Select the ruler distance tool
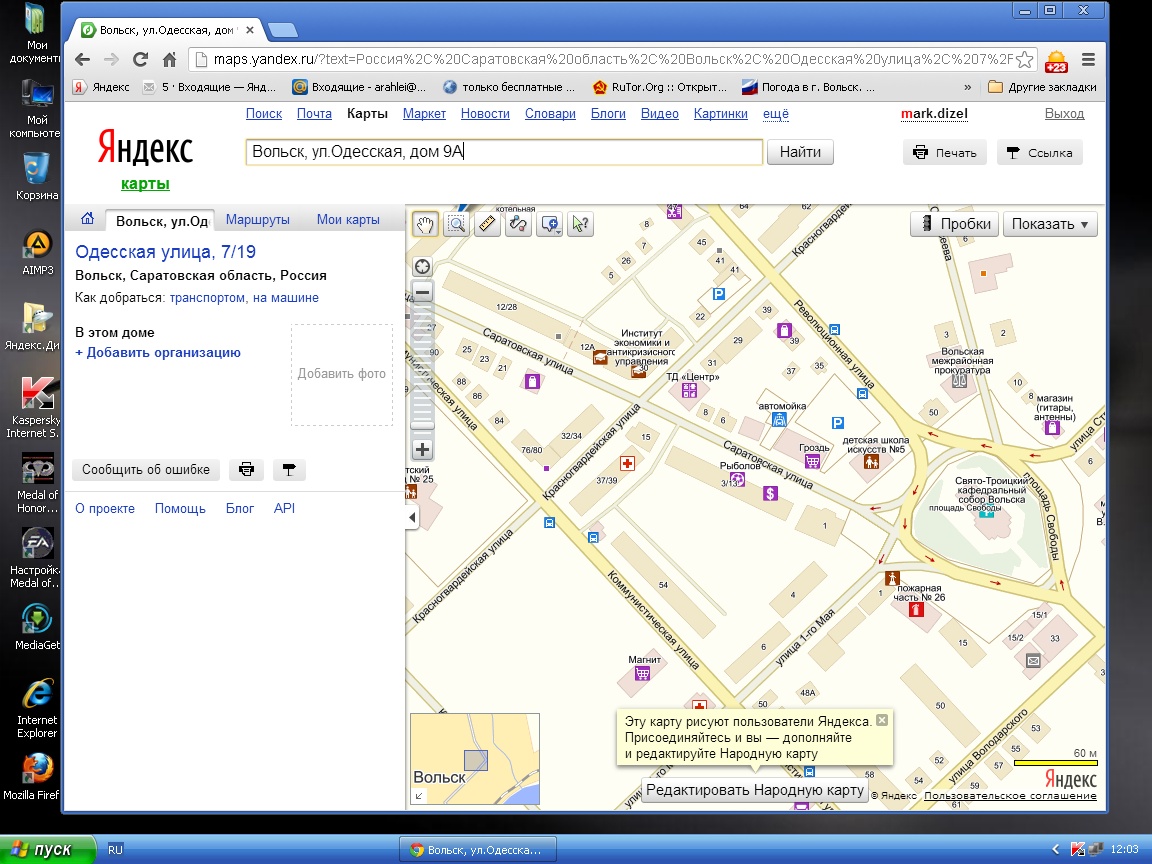This screenshot has width=1152, height=864. click(x=488, y=224)
